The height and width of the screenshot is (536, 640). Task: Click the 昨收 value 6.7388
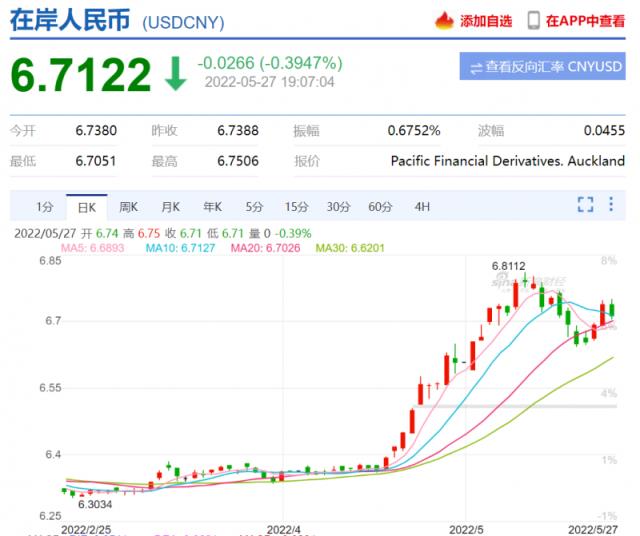(x=238, y=131)
